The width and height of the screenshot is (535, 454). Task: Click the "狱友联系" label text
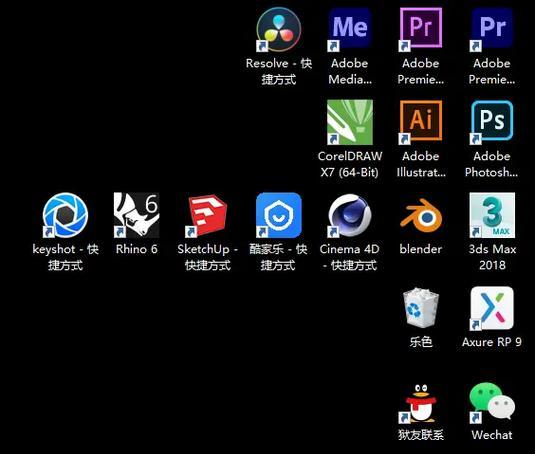421,435
